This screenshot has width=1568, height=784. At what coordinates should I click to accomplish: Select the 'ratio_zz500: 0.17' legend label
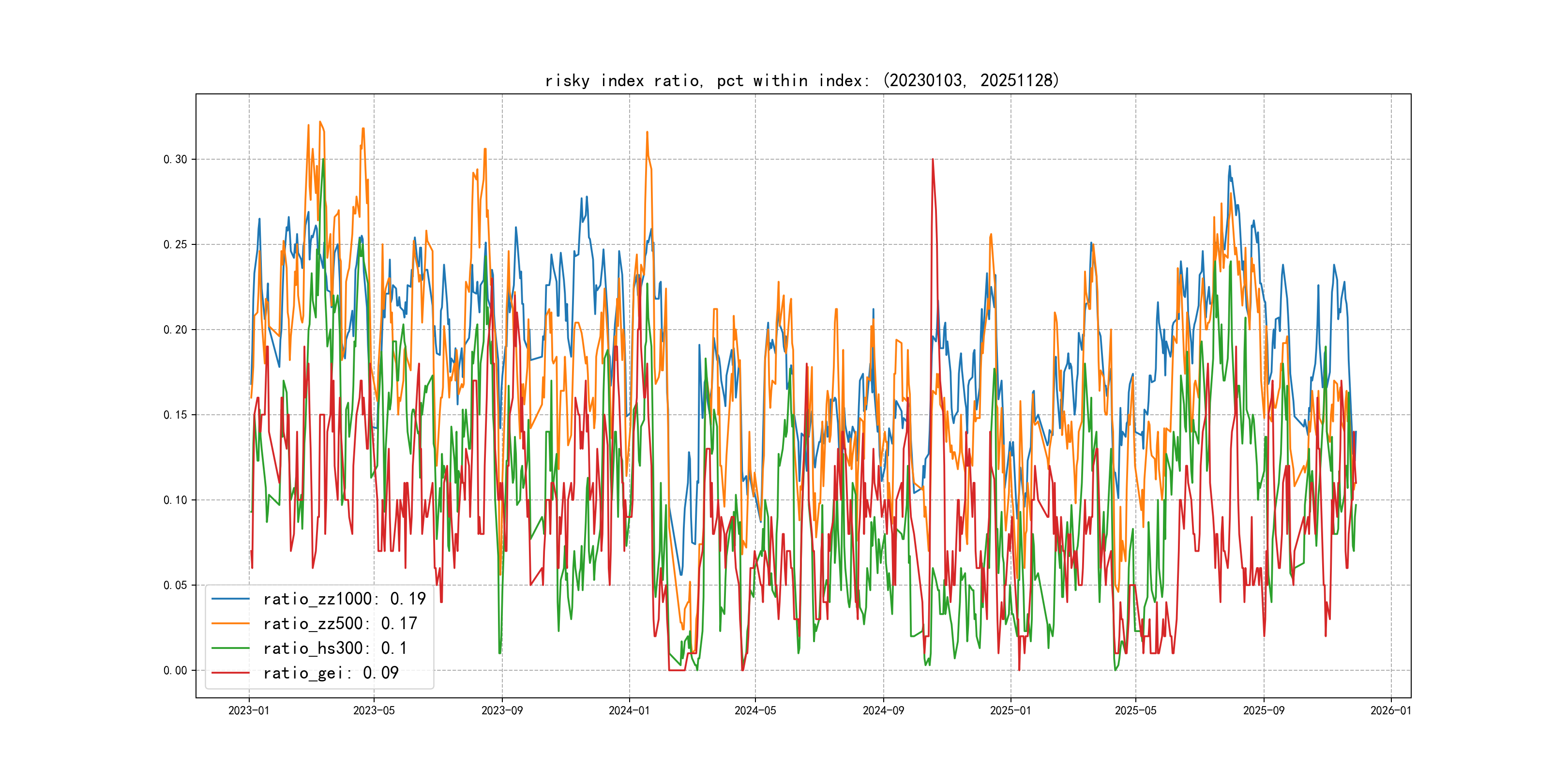coord(340,623)
